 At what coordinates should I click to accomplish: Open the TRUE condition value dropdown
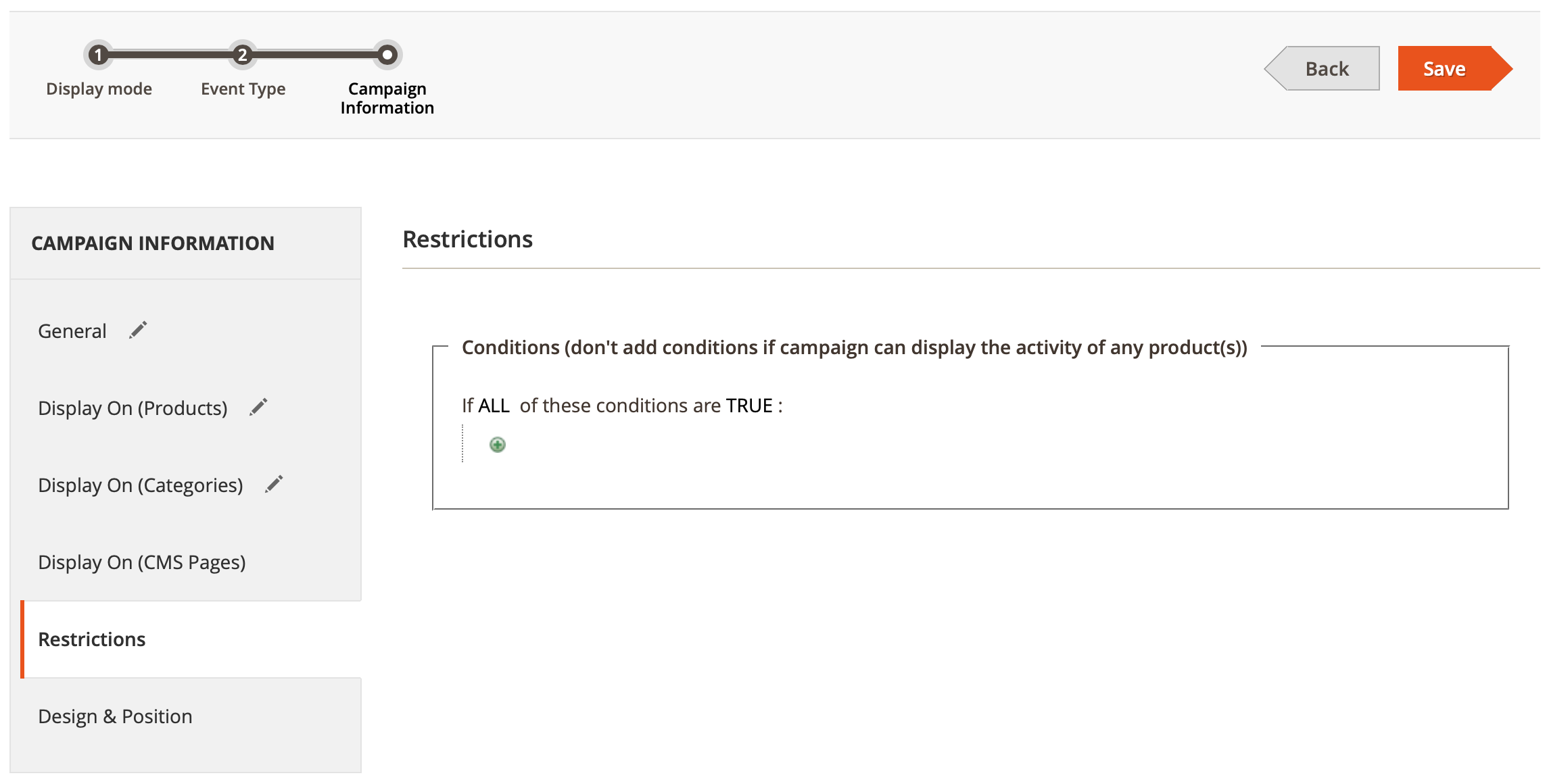pyautogui.click(x=749, y=406)
